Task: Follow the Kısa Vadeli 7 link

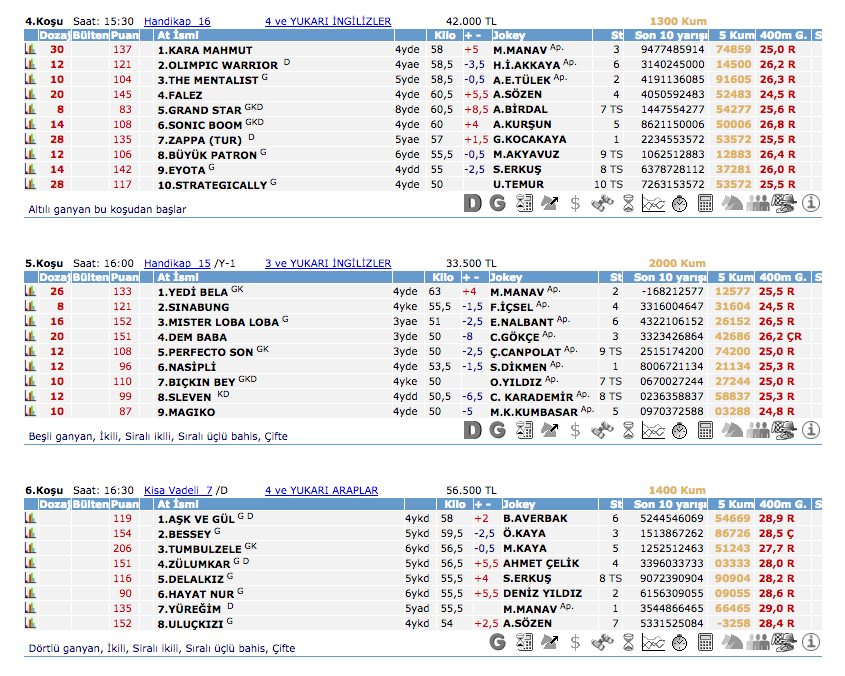Action: 178,491
